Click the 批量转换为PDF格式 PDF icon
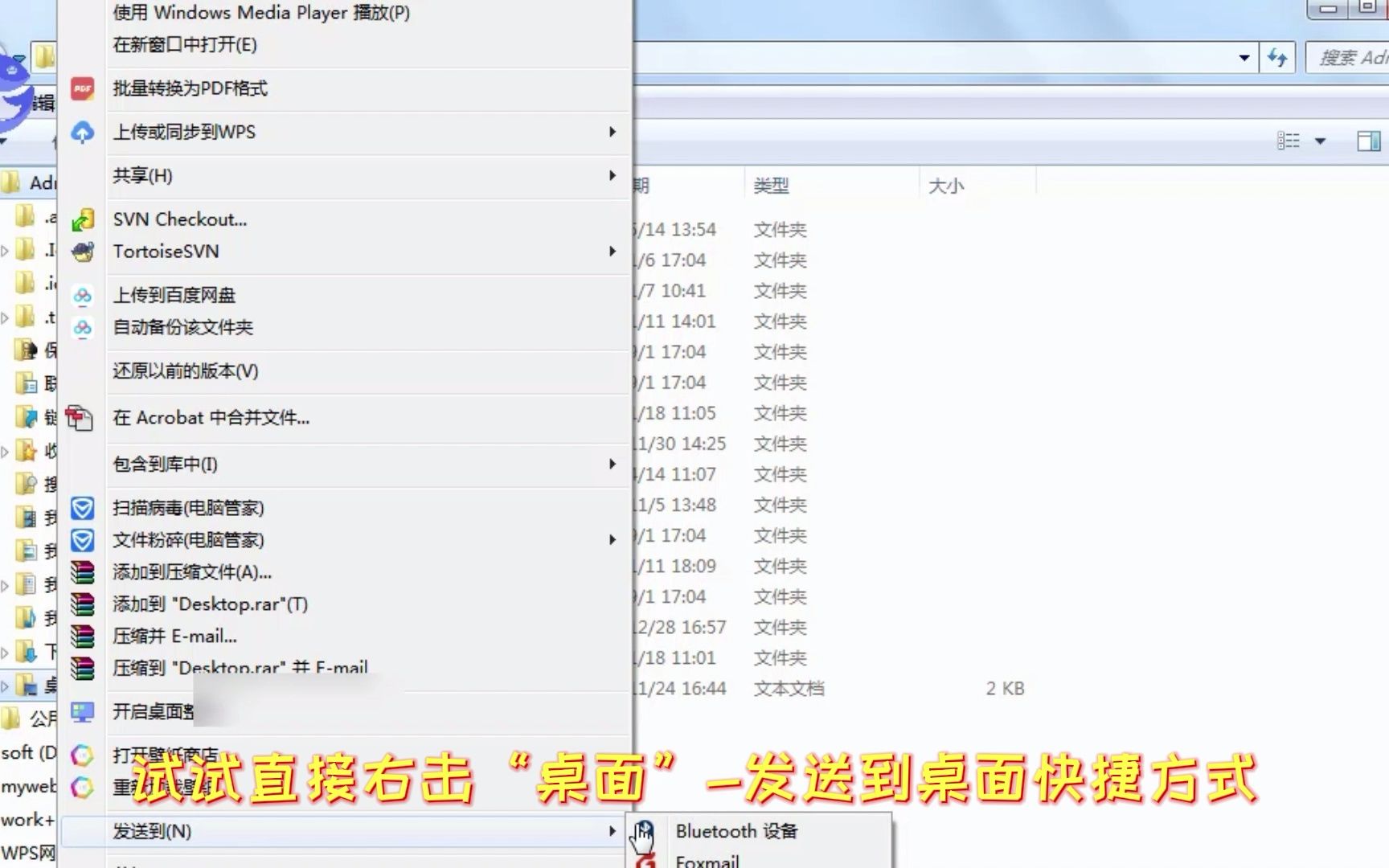1389x868 pixels. [81, 88]
